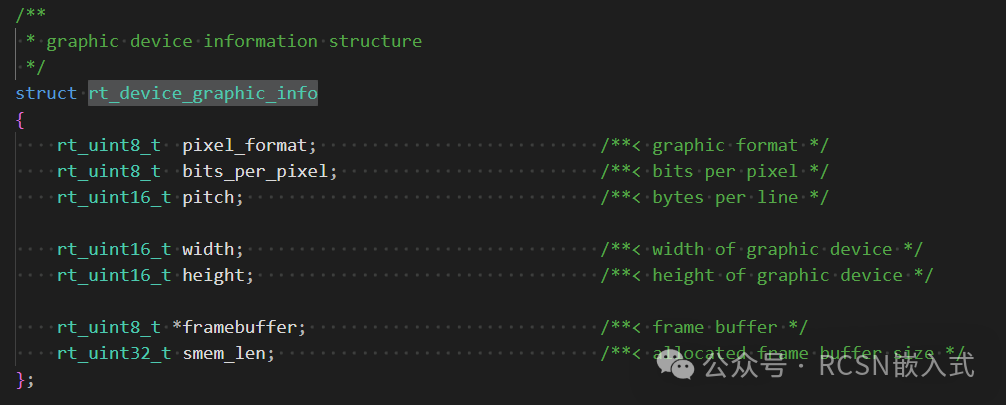Click the smem_len member name
The width and height of the screenshot is (1006, 405).
pyautogui.click(x=227, y=353)
